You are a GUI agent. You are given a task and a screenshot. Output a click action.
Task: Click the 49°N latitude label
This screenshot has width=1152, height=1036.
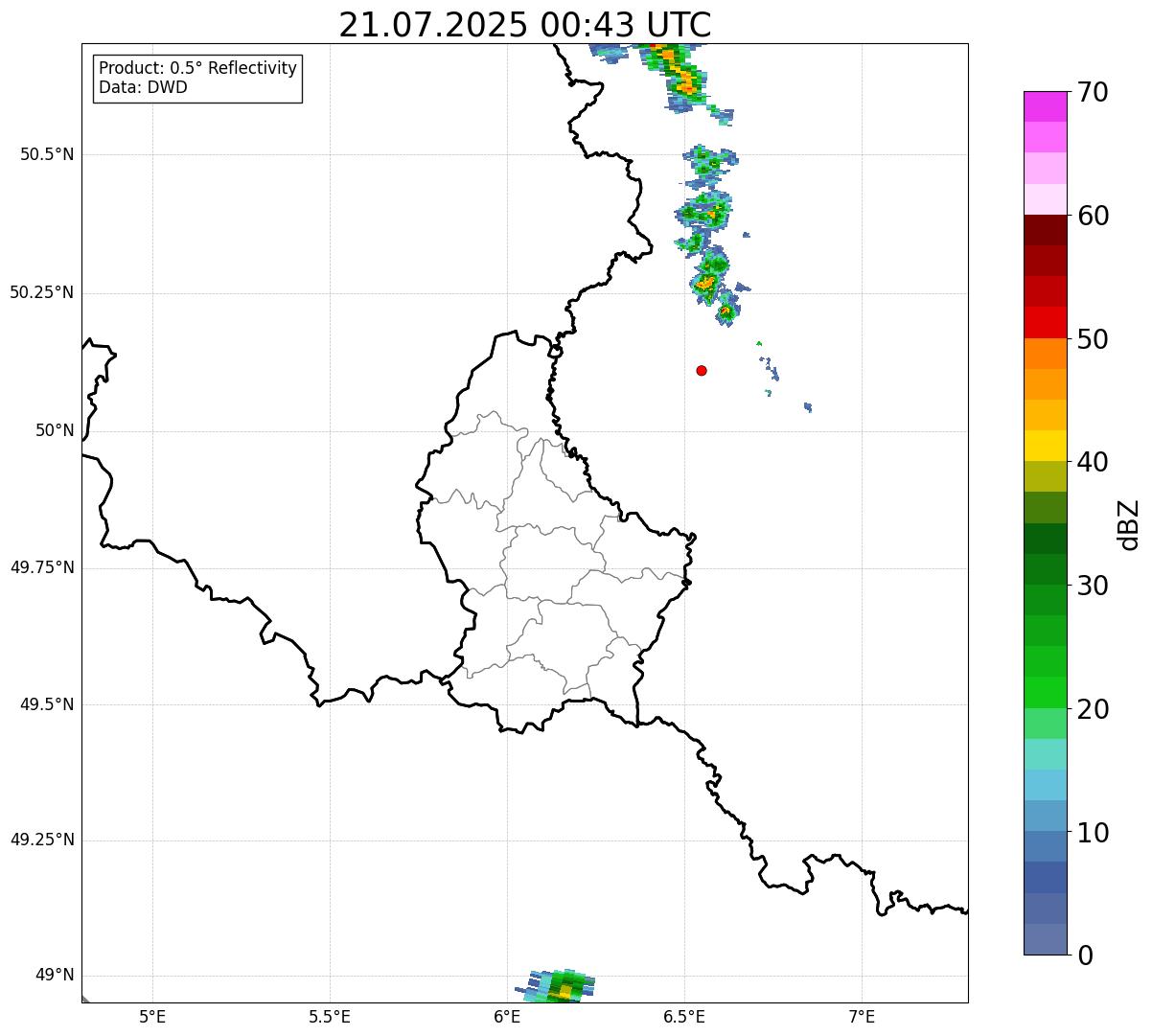pyautogui.click(x=55, y=976)
